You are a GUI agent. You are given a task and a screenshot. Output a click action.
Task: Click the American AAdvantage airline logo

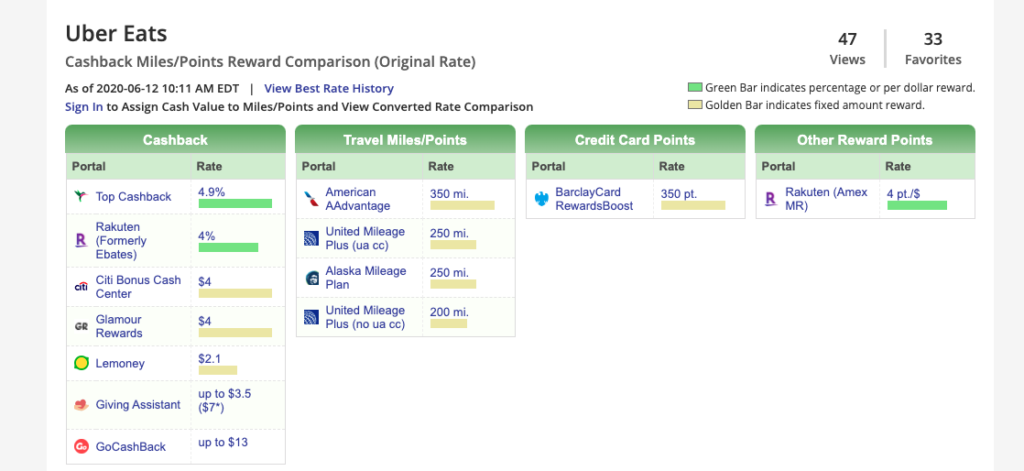[x=312, y=199]
